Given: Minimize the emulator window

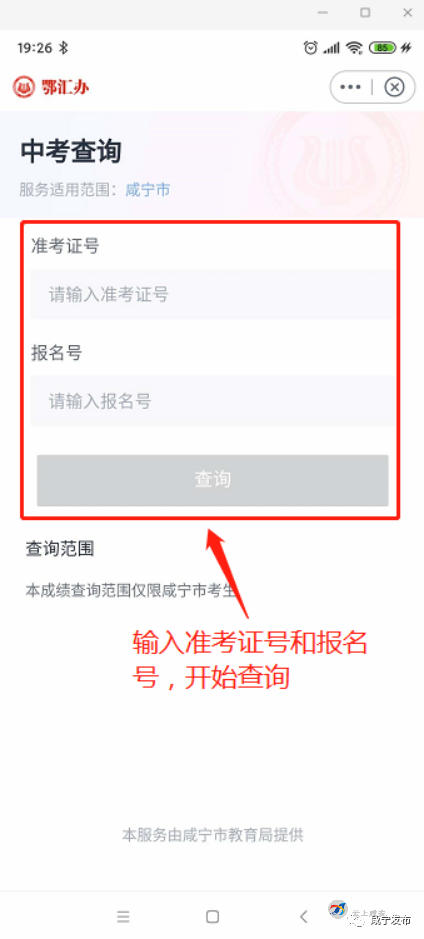Looking at the screenshot, I should 323,13.
